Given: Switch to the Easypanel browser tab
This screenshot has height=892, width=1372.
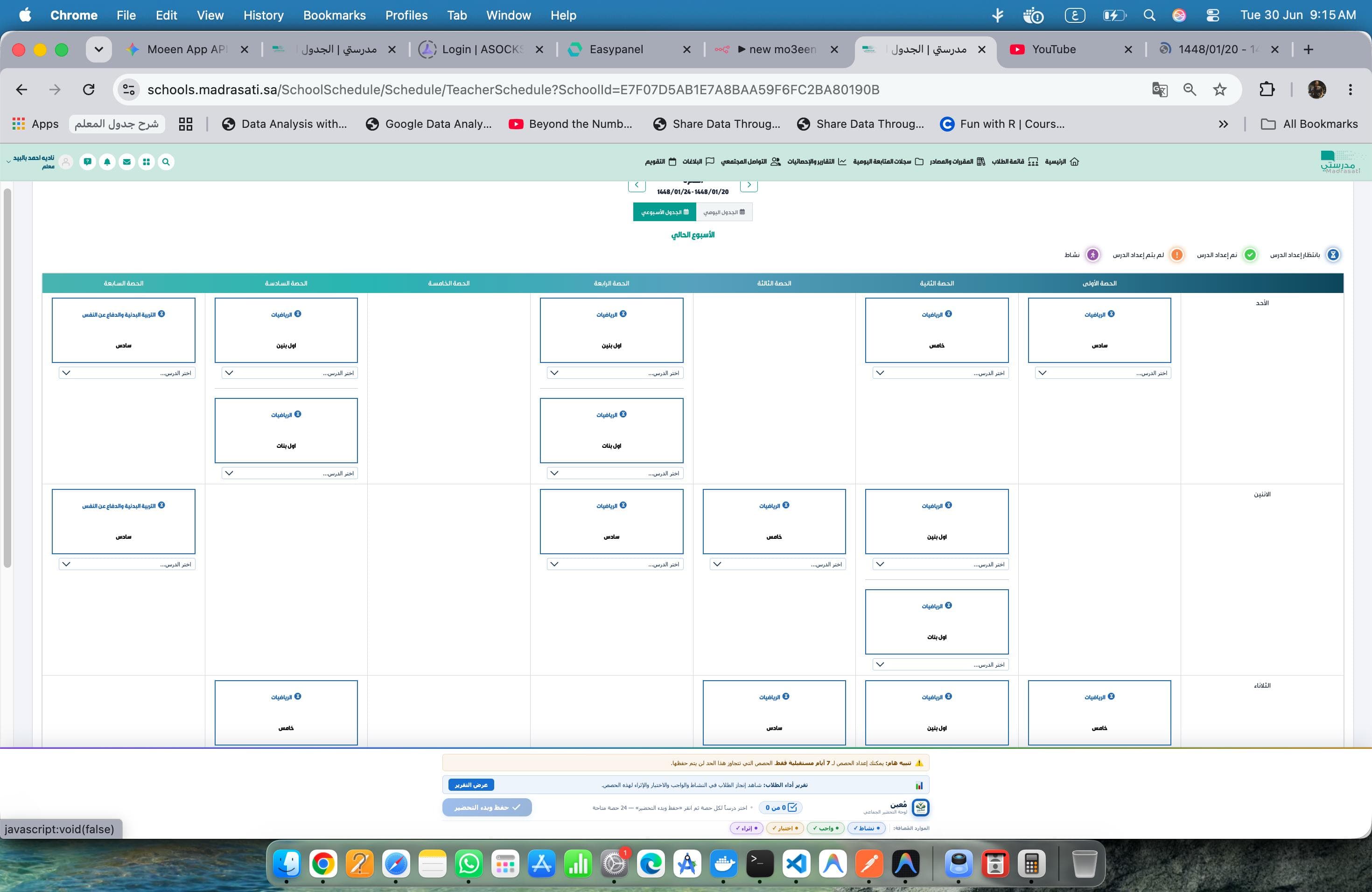Looking at the screenshot, I should 630,49.
